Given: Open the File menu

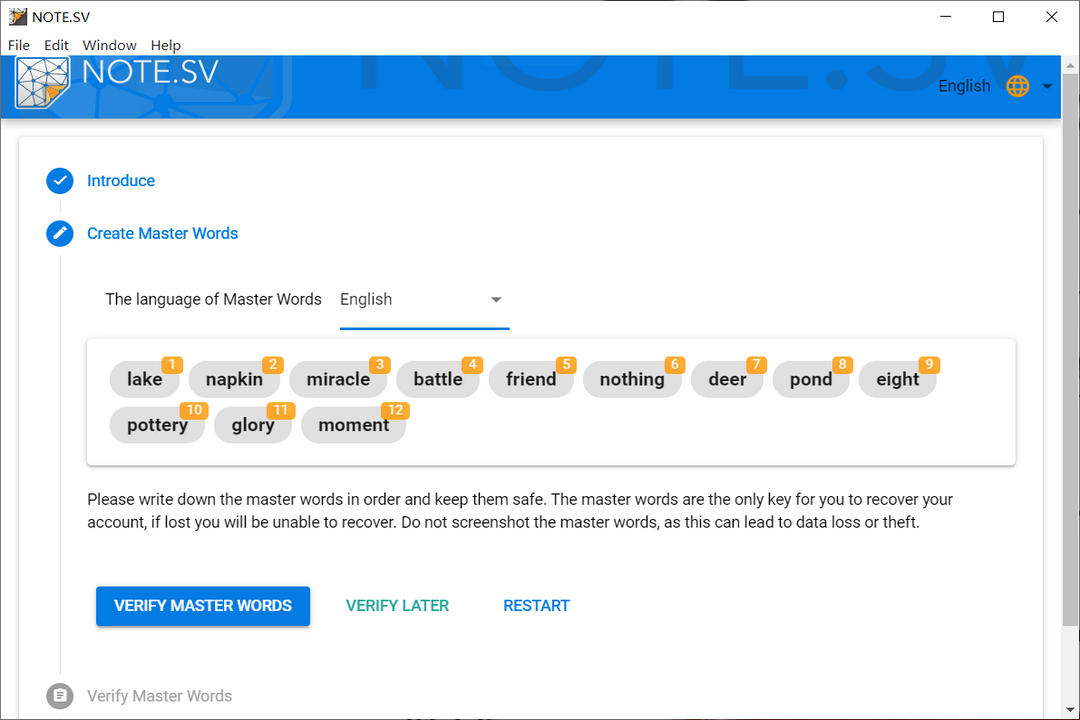Looking at the screenshot, I should pos(19,45).
